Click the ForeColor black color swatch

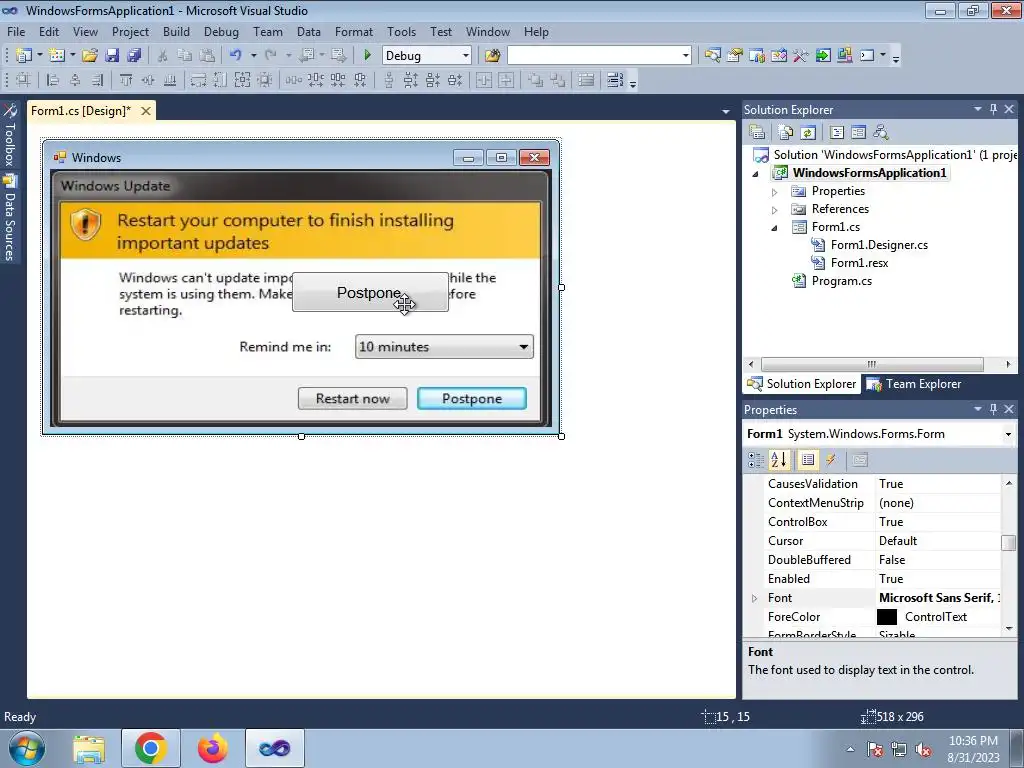[x=886, y=616]
